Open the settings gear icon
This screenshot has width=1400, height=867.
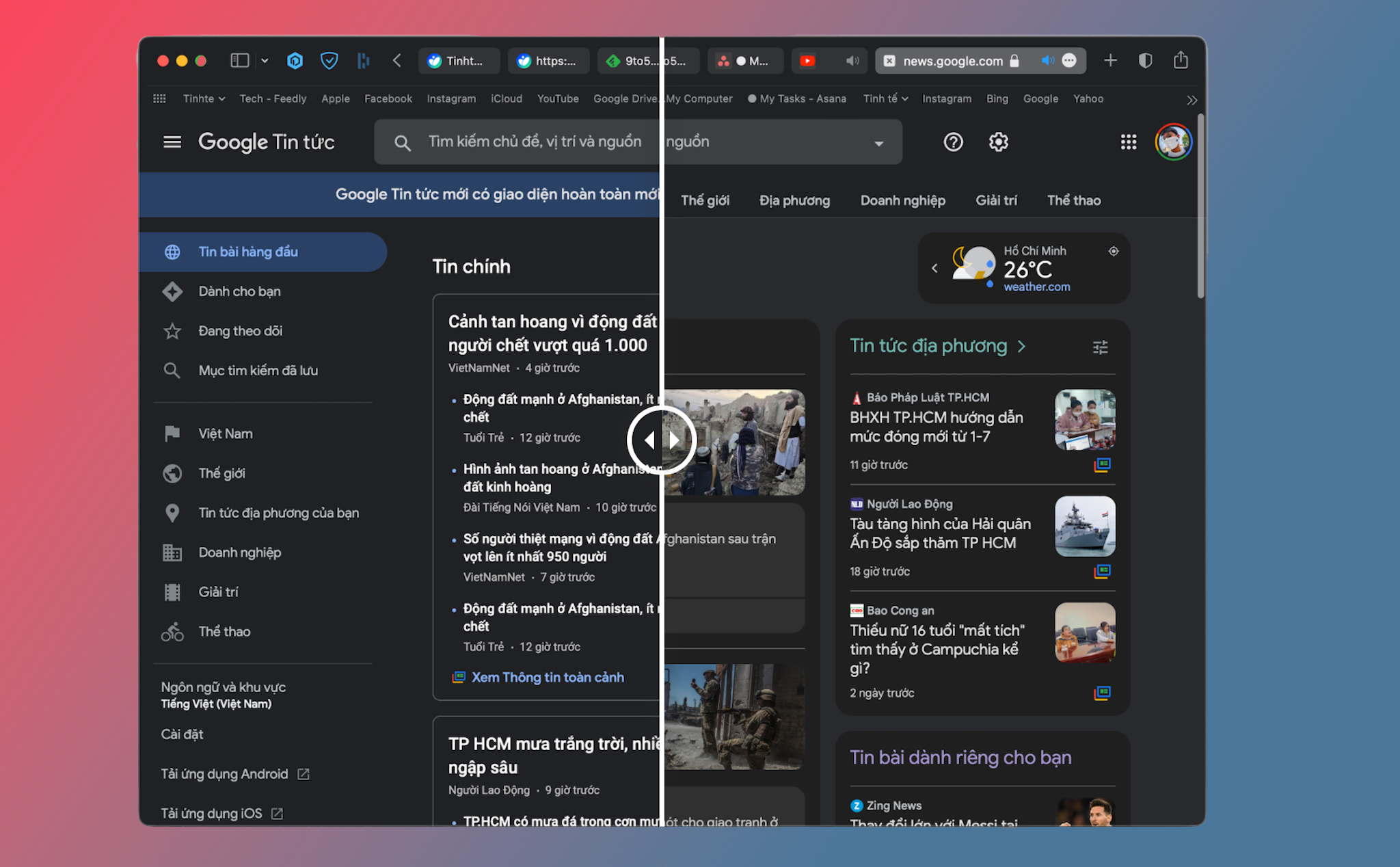(999, 142)
